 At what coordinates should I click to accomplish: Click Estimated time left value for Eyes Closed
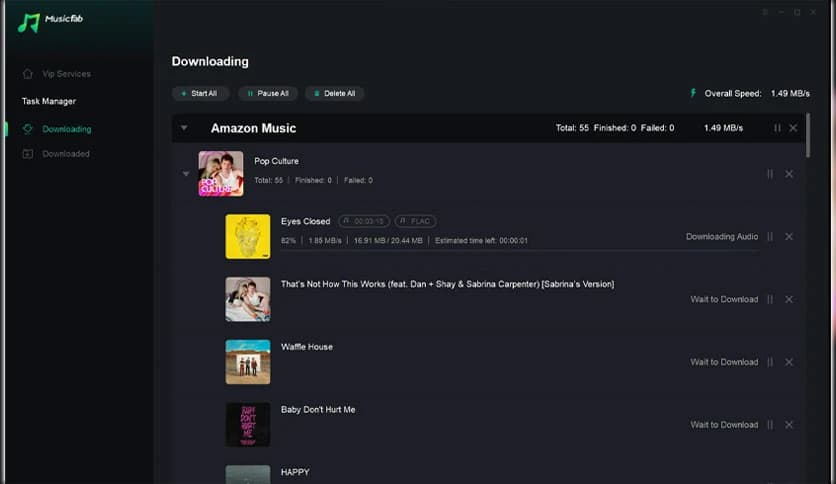(x=513, y=241)
